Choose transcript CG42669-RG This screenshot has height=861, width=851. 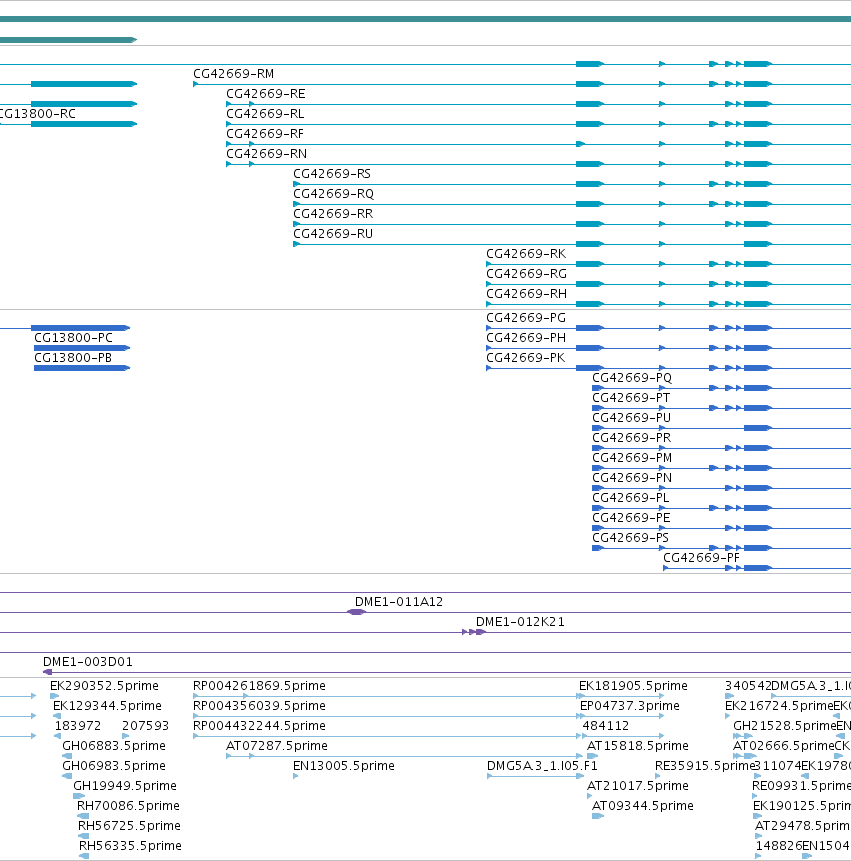coord(527,274)
